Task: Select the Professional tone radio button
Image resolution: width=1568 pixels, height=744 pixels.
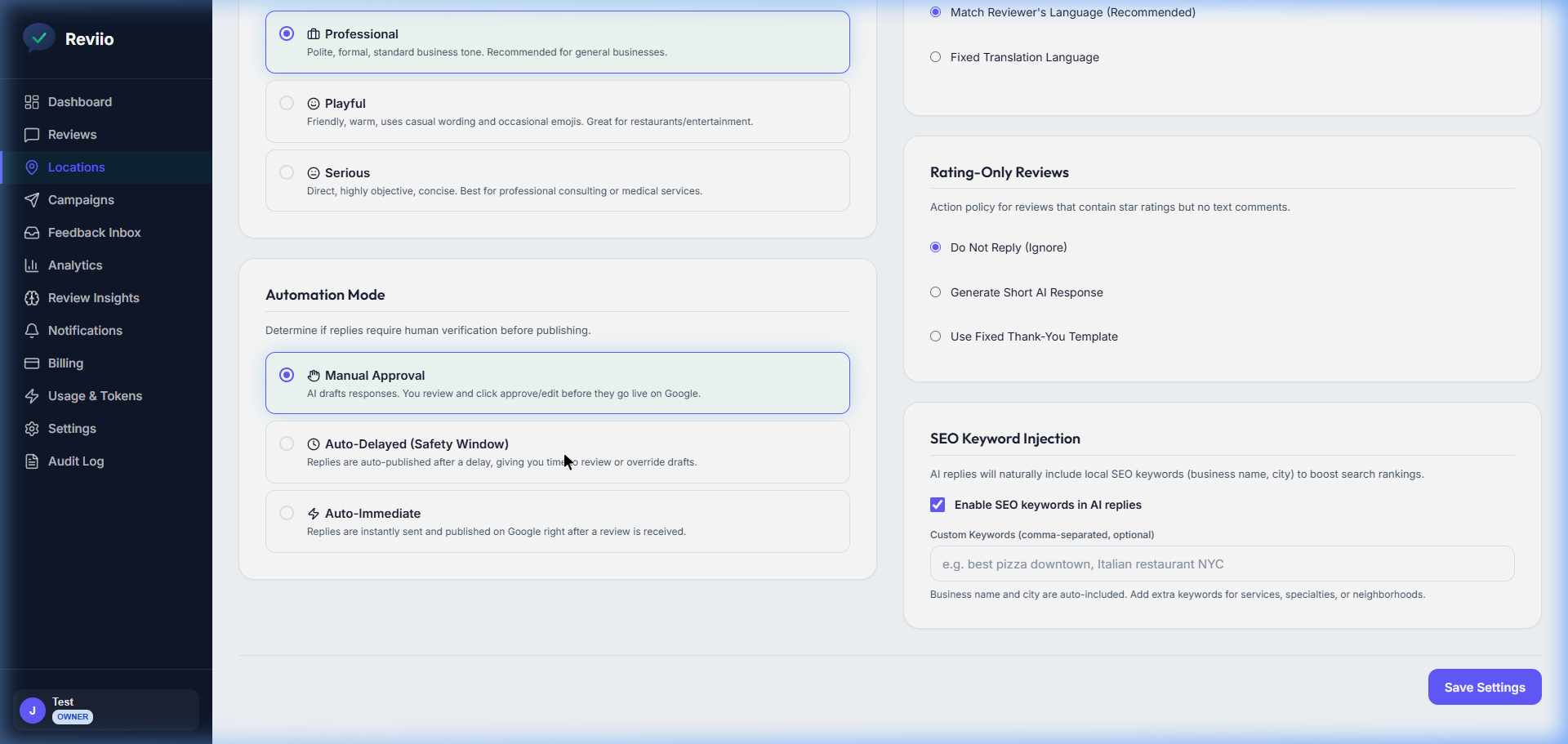Action: click(x=287, y=33)
